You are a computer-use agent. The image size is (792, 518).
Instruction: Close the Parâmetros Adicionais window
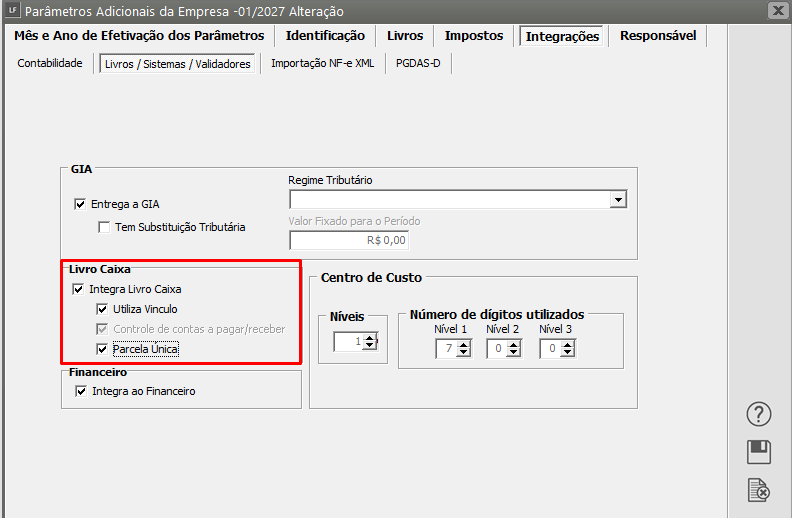click(x=777, y=11)
